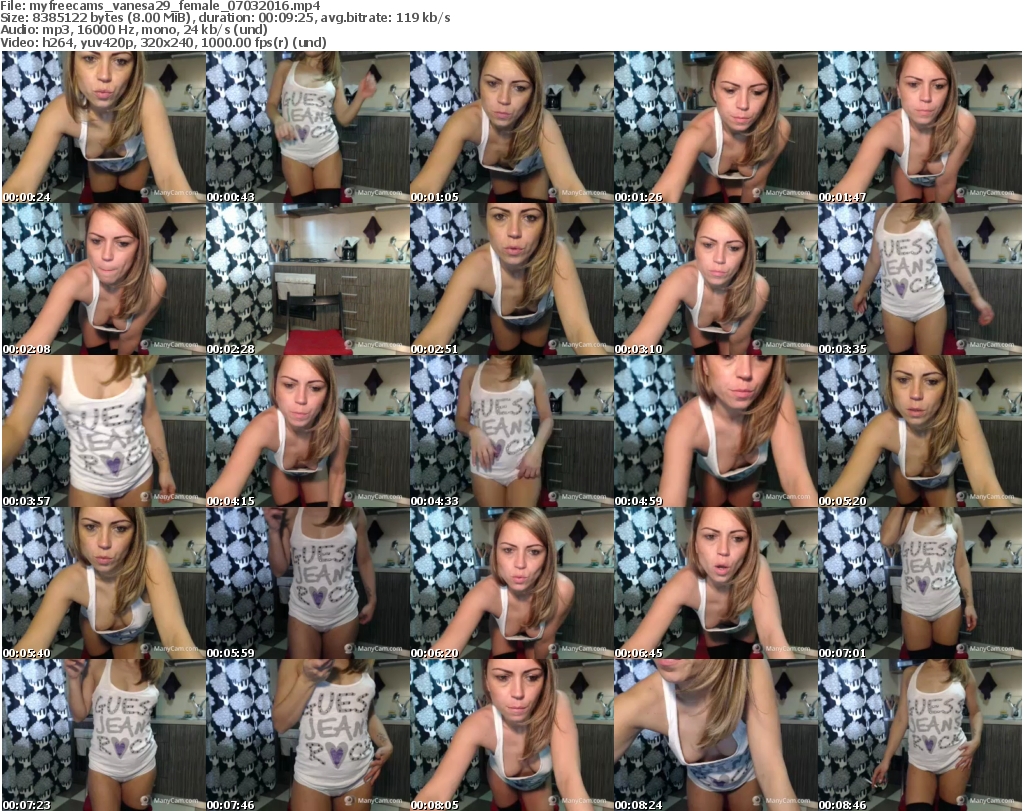Open the frame stamped 00:08:46
This screenshot has height=811, width=1024.
920,735
